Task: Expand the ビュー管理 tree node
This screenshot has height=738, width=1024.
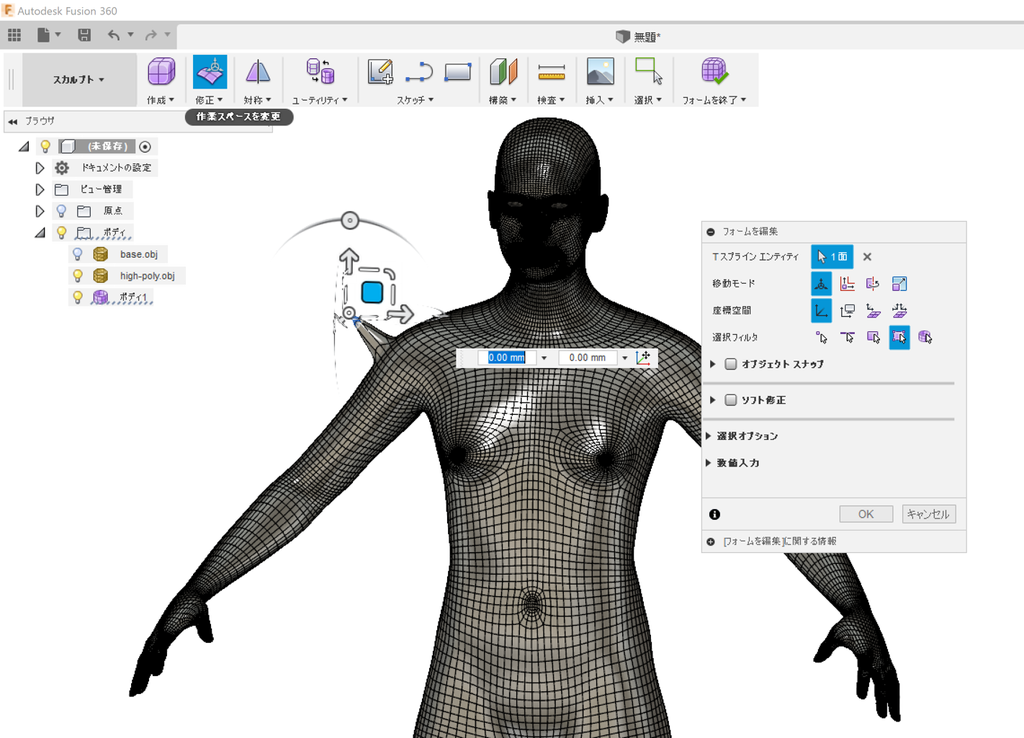Action: (x=40, y=189)
